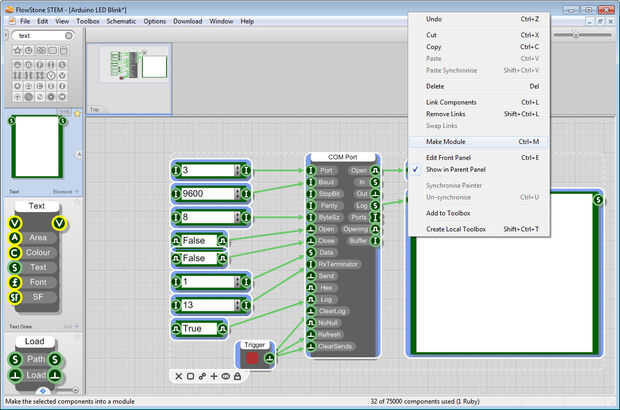Click the ClearLog trigger input on COM Port
Image resolution: width=620 pixels, height=410 pixels.
(x=311, y=311)
